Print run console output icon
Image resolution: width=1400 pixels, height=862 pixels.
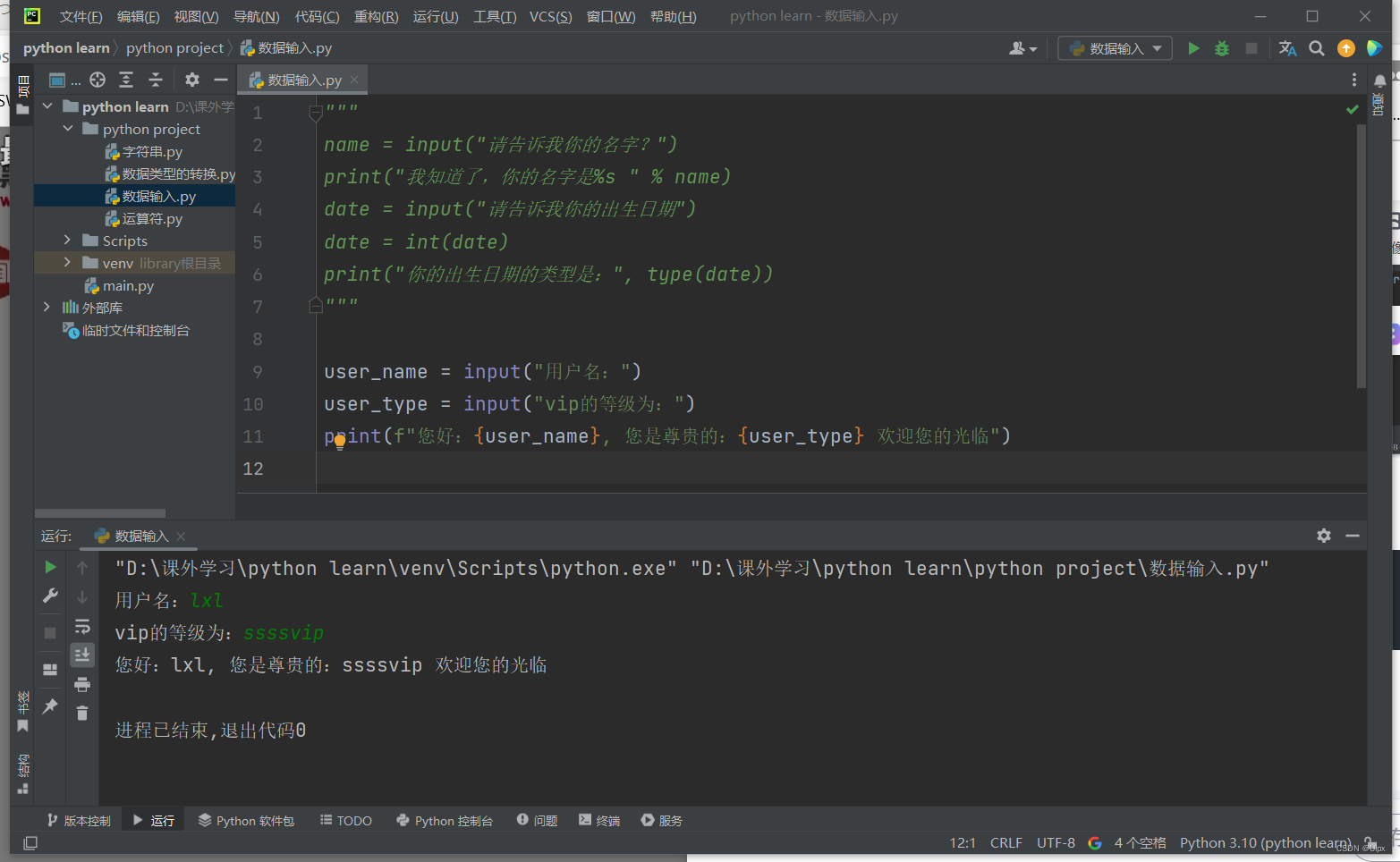coord(82,685)
